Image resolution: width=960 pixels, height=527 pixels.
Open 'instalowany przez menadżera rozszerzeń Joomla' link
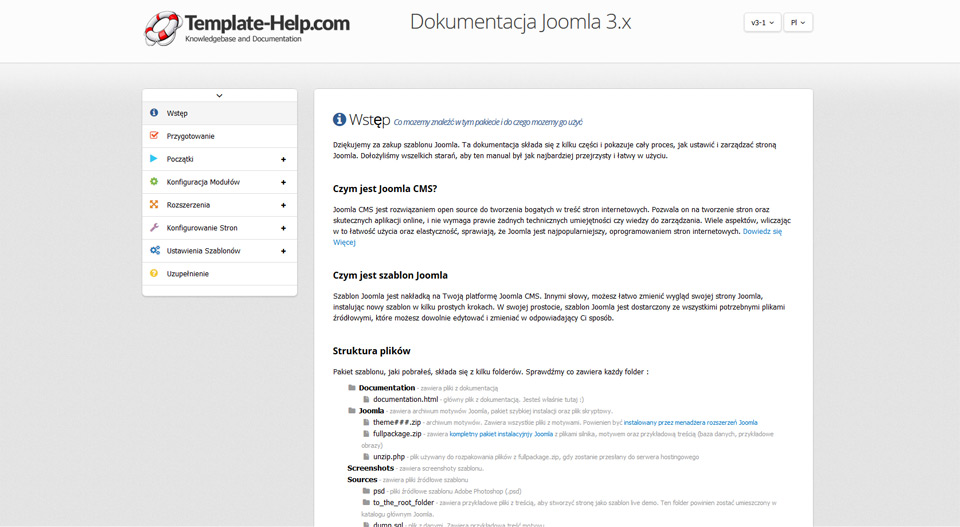point(691,422)
